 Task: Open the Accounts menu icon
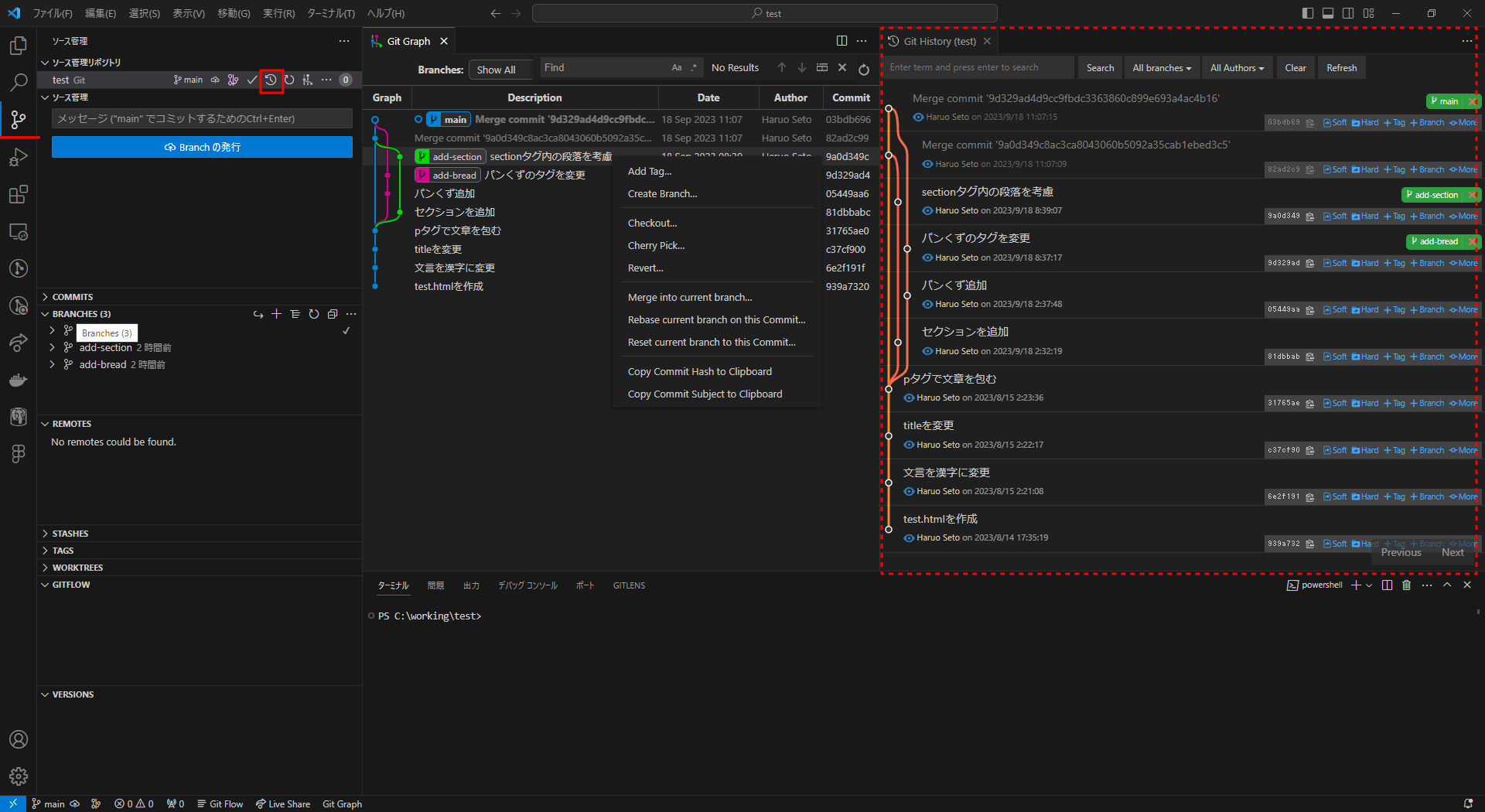pyautogui.click(x=19, y=739)
